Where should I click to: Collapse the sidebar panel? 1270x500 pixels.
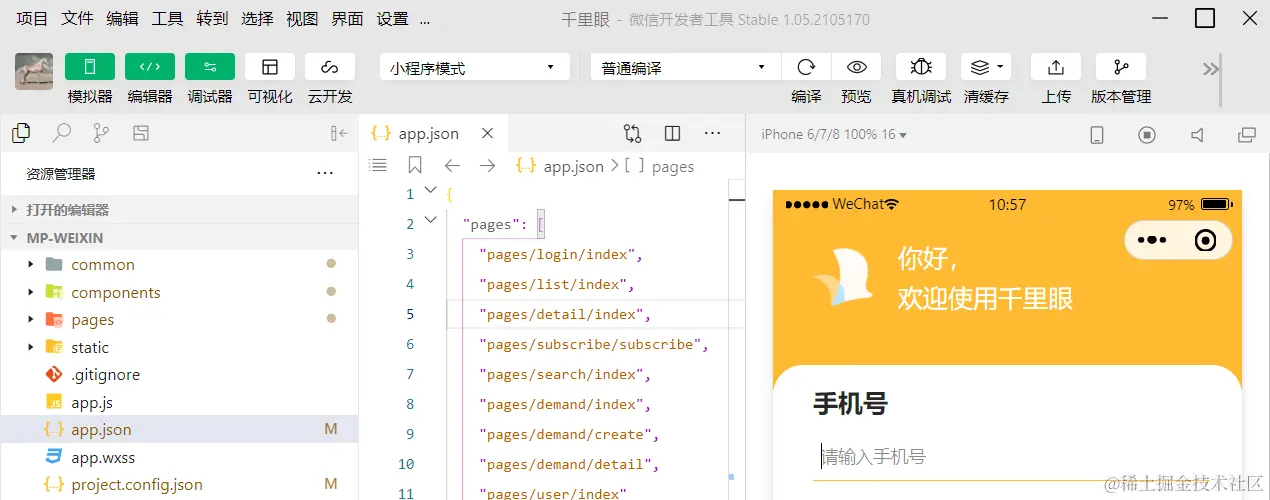[x=339, y=133]
